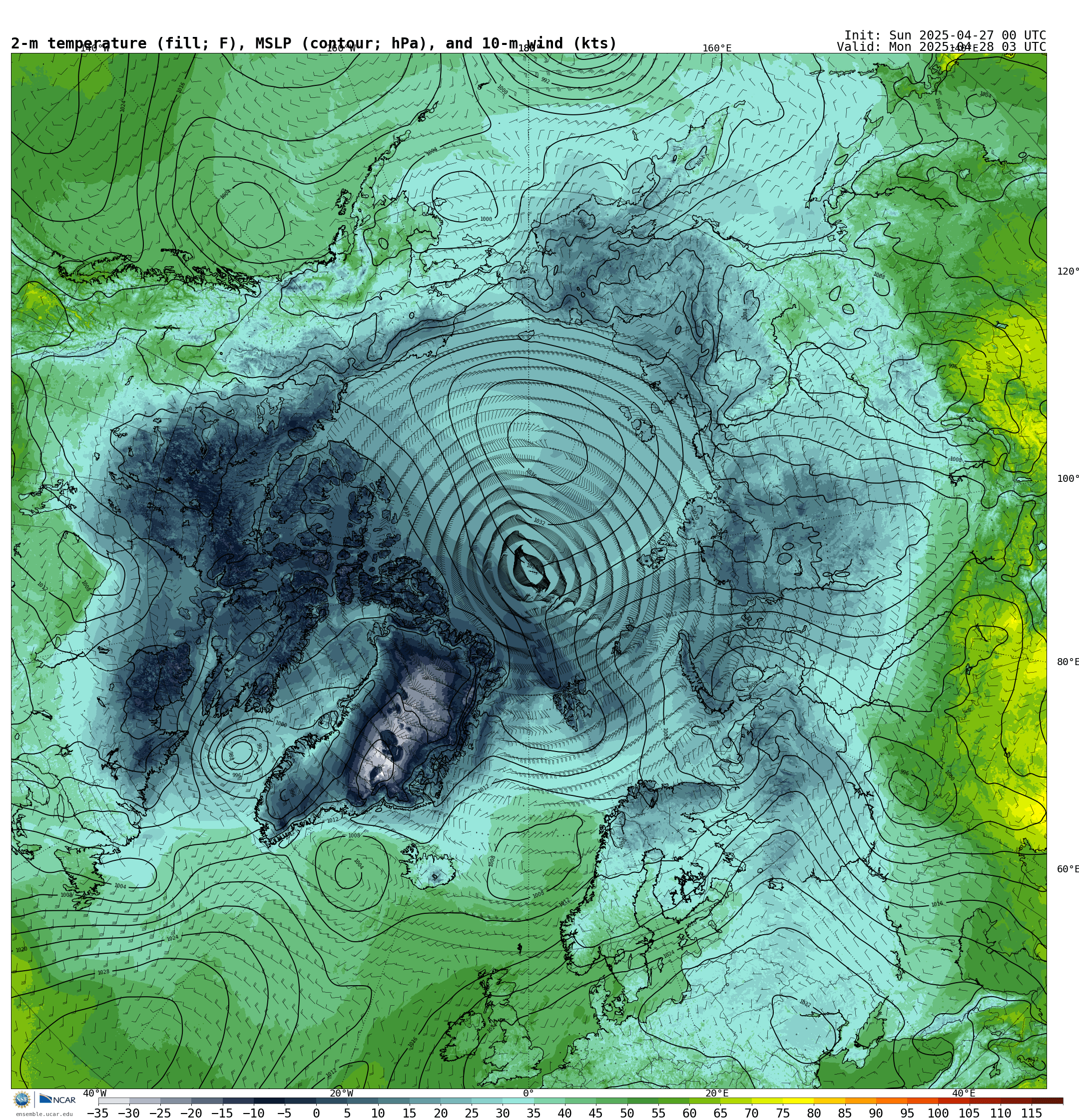Click the '100°' longitude label on right edge
The image size is (1079, 1120).
point(1068,478)
